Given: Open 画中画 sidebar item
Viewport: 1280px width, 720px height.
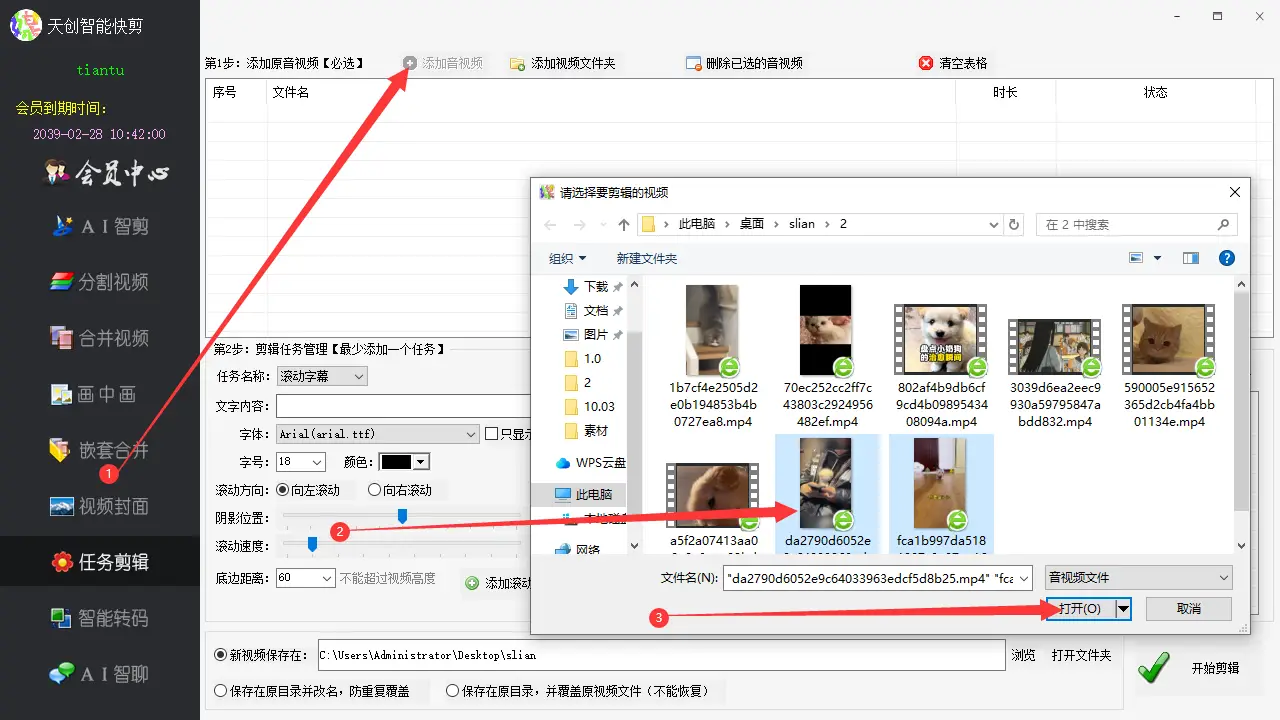Looking at the screenshot, I should pos(94,394).
